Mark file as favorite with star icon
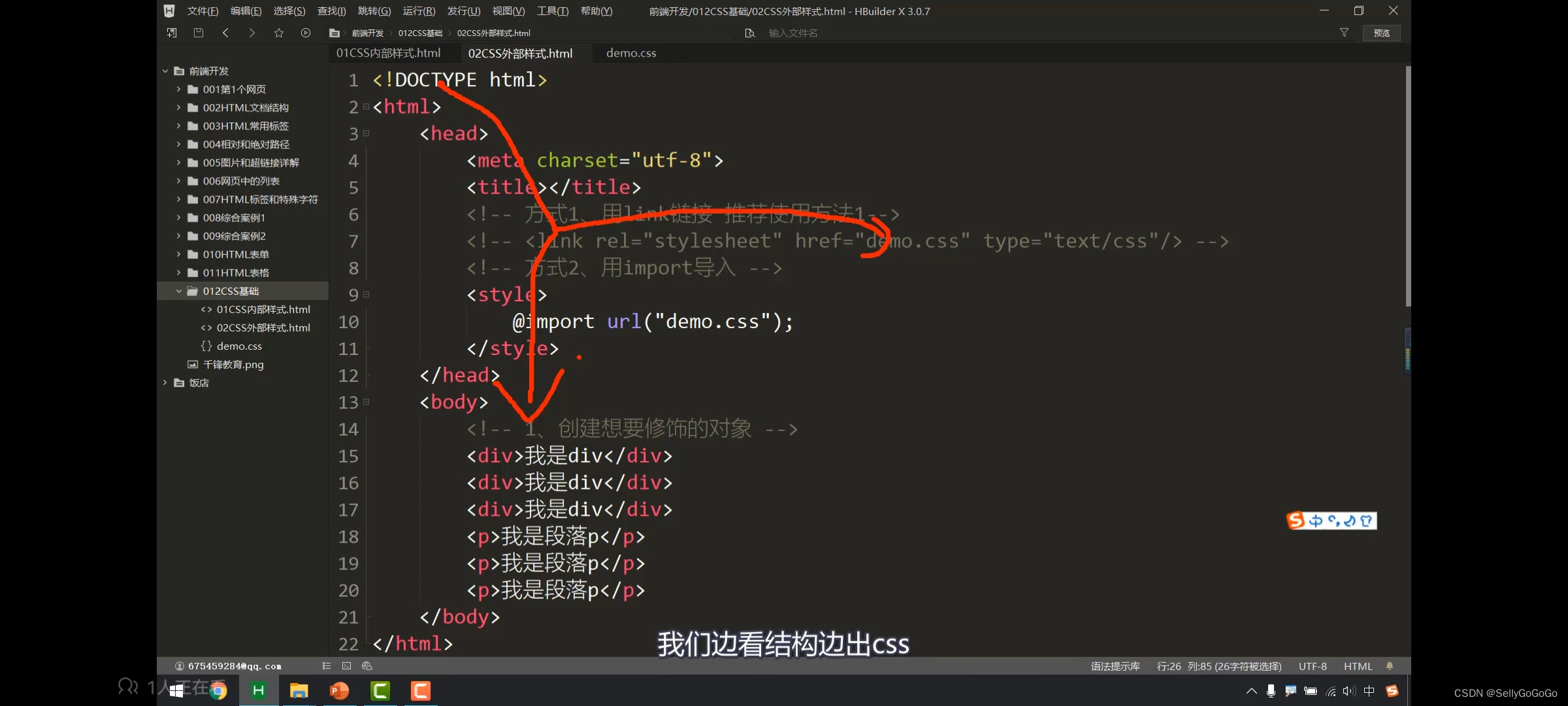The image size is (1568, 706). point(279,33)
